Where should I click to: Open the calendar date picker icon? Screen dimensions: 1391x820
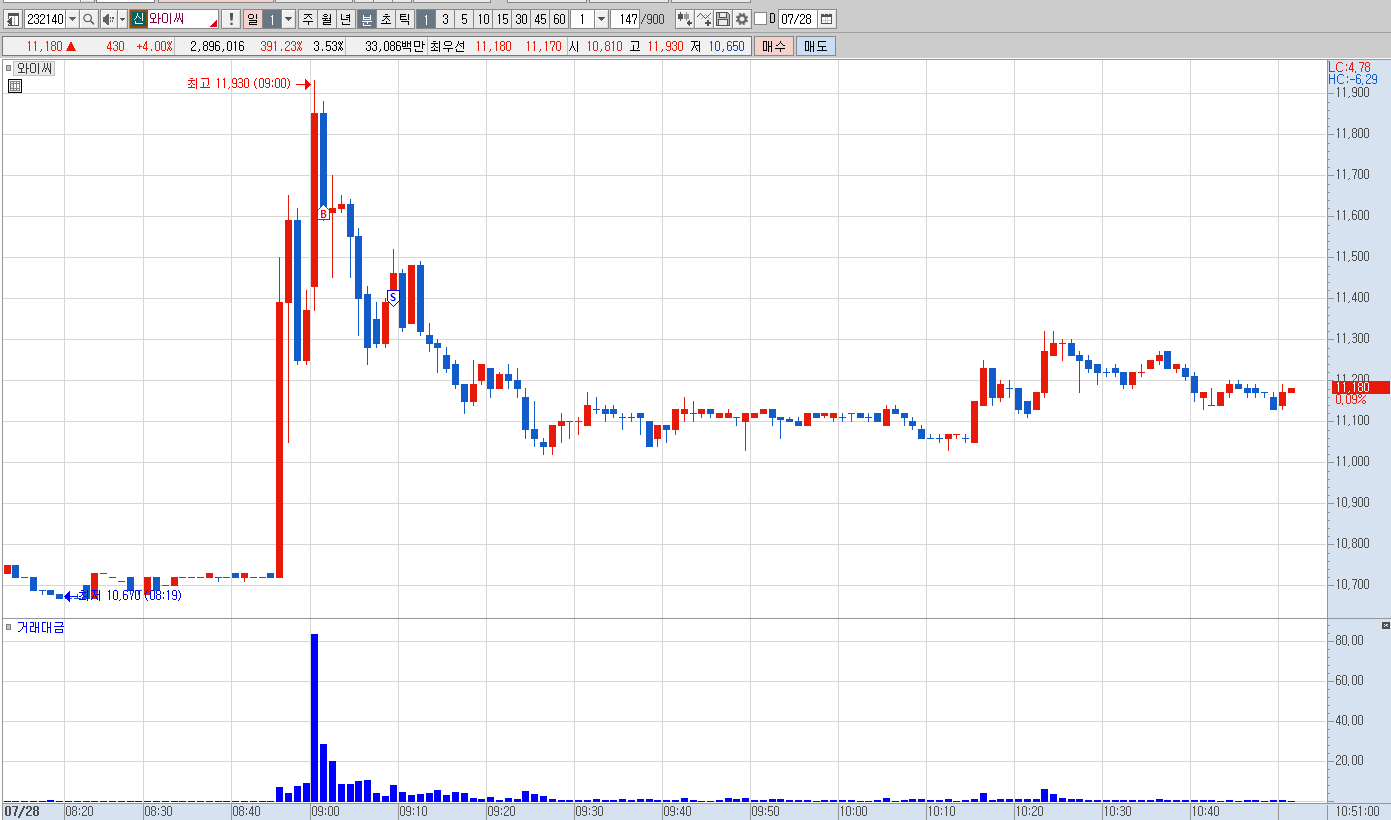coord(827,19)
